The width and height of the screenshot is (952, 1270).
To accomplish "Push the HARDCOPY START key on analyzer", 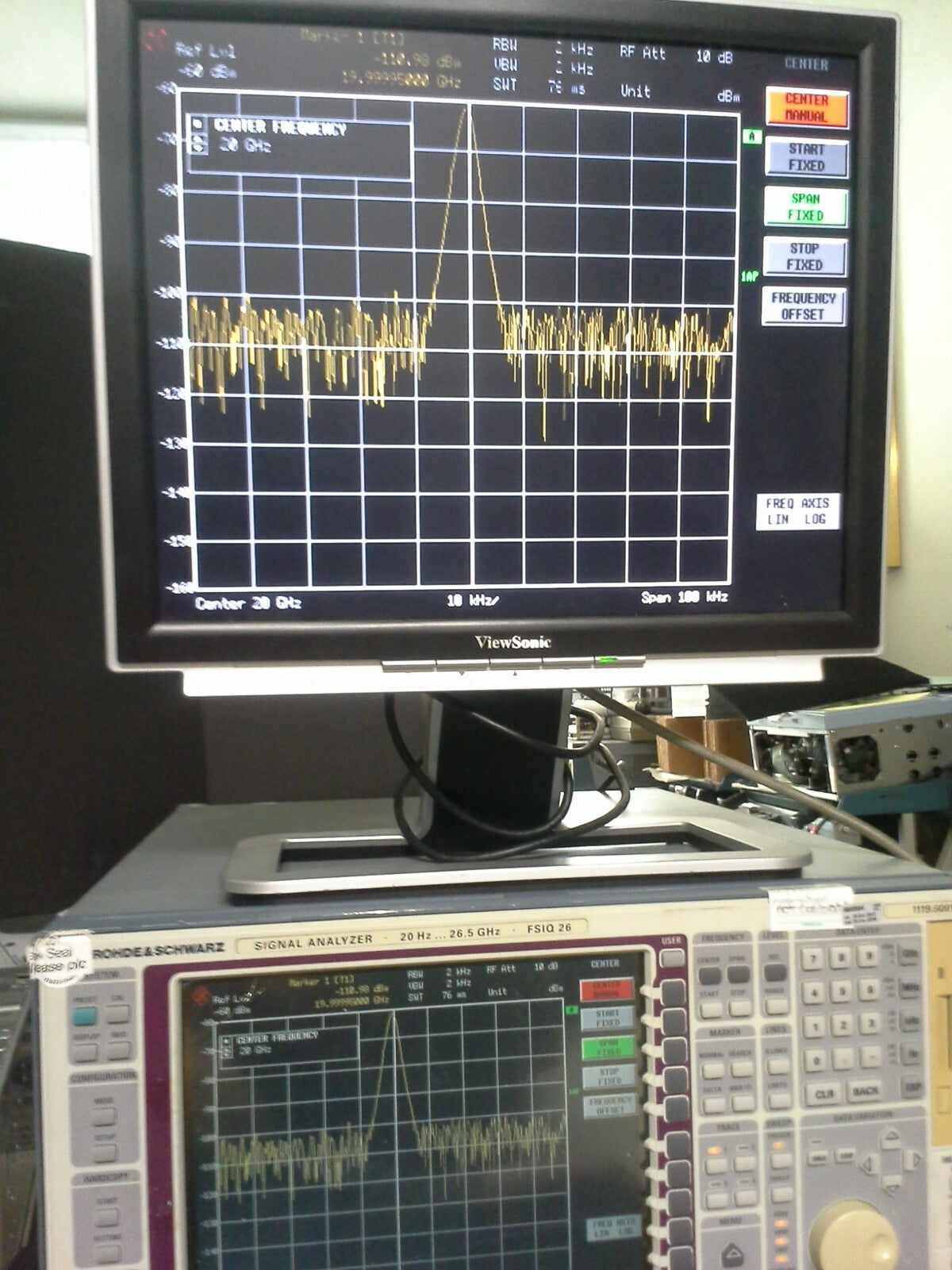I will [x=106, y=1218].
